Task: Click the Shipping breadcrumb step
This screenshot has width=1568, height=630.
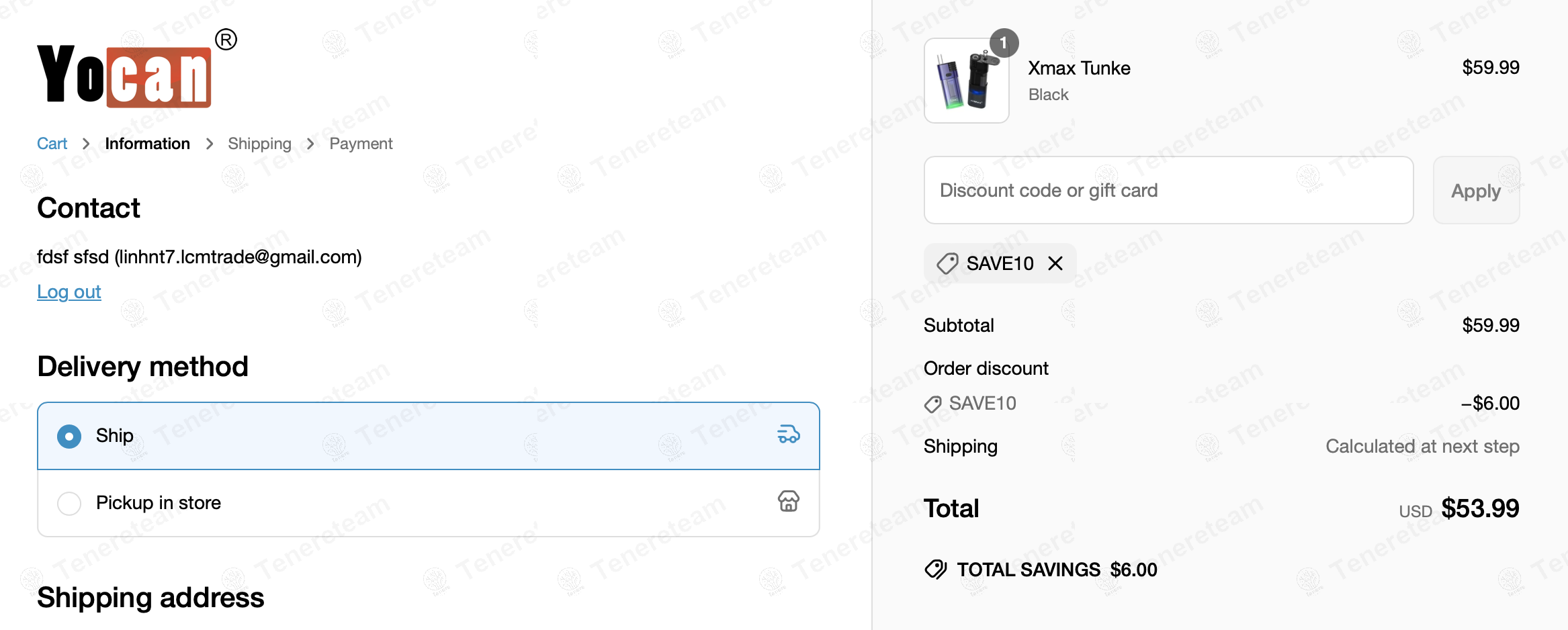Action: pyautogui.click(x=259, y=144)
